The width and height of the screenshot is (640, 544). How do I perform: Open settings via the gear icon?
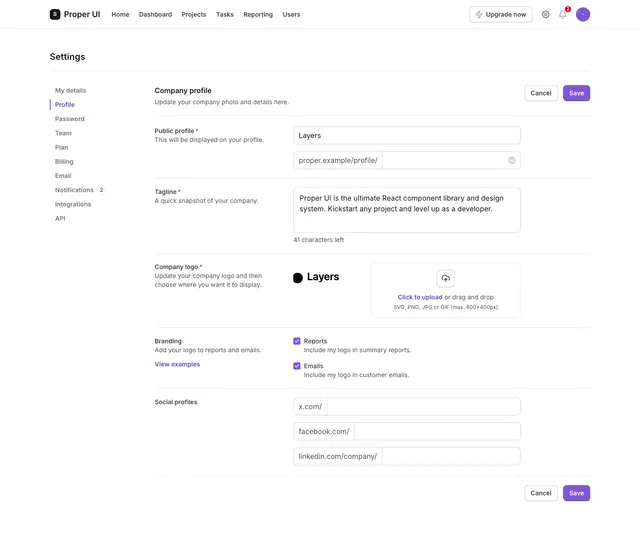point(545,14)
